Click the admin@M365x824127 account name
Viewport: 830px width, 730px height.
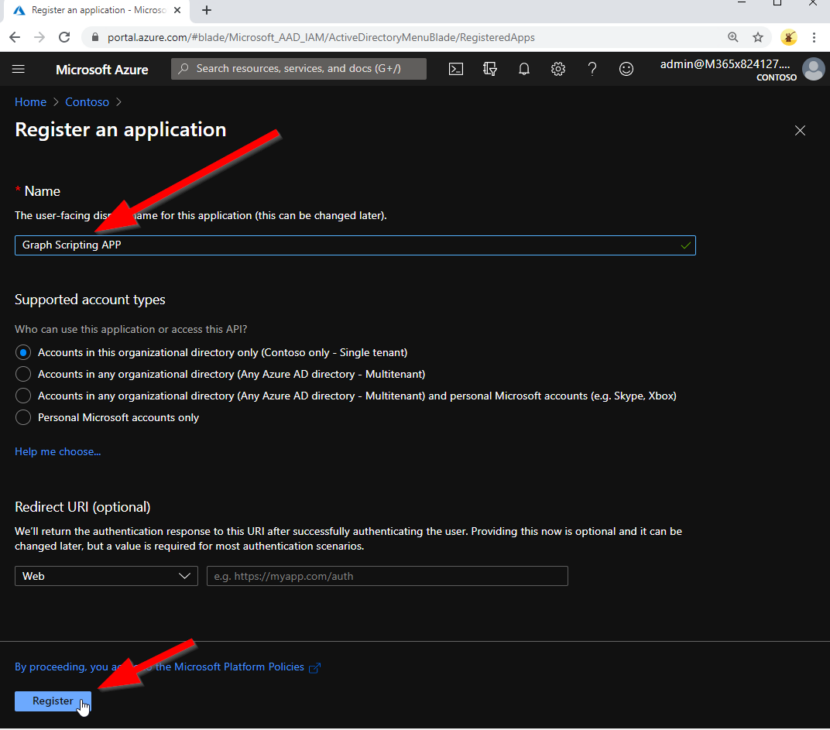[x=725, y=64]
